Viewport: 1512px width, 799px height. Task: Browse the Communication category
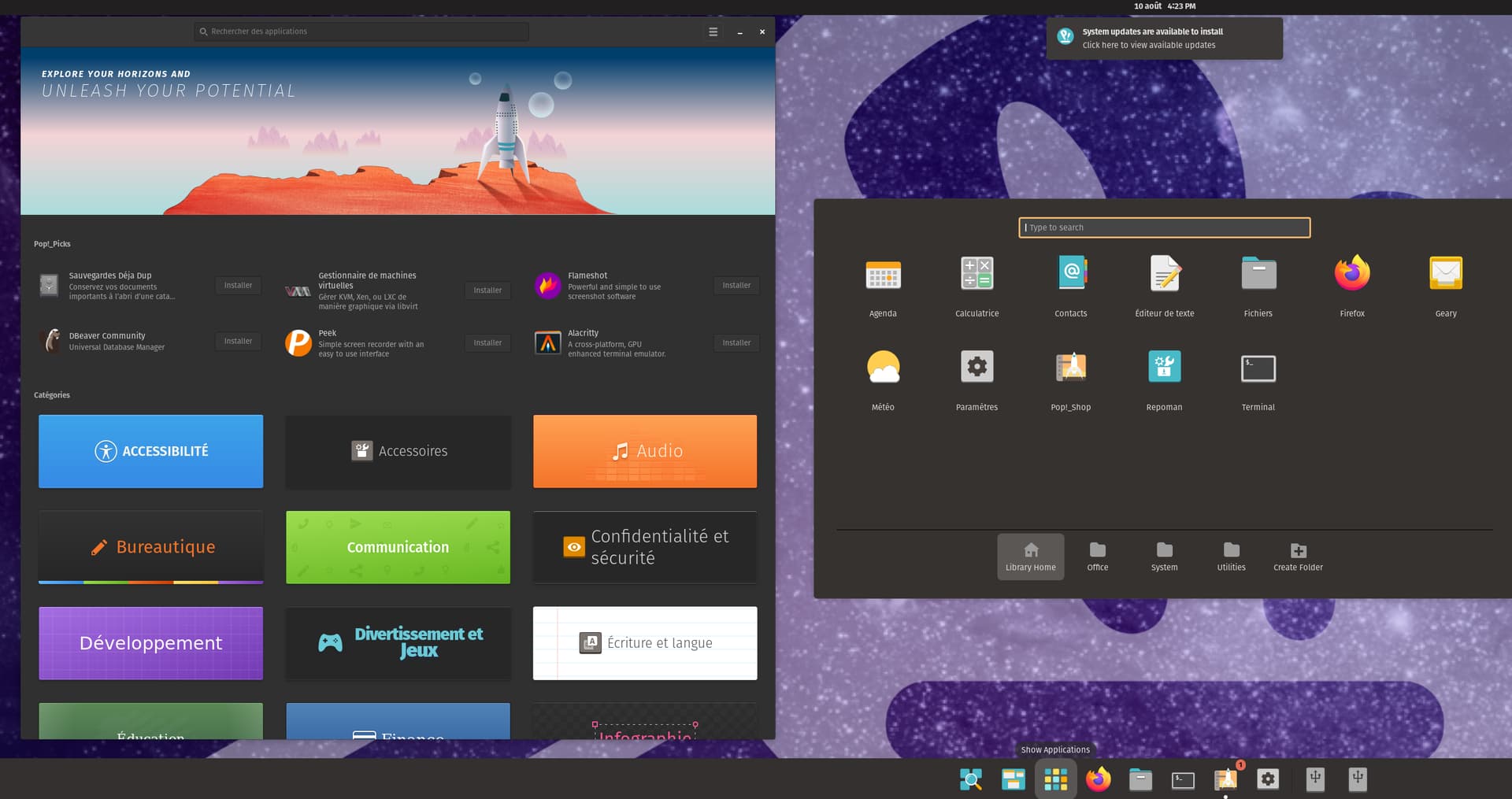click(398, 547)
